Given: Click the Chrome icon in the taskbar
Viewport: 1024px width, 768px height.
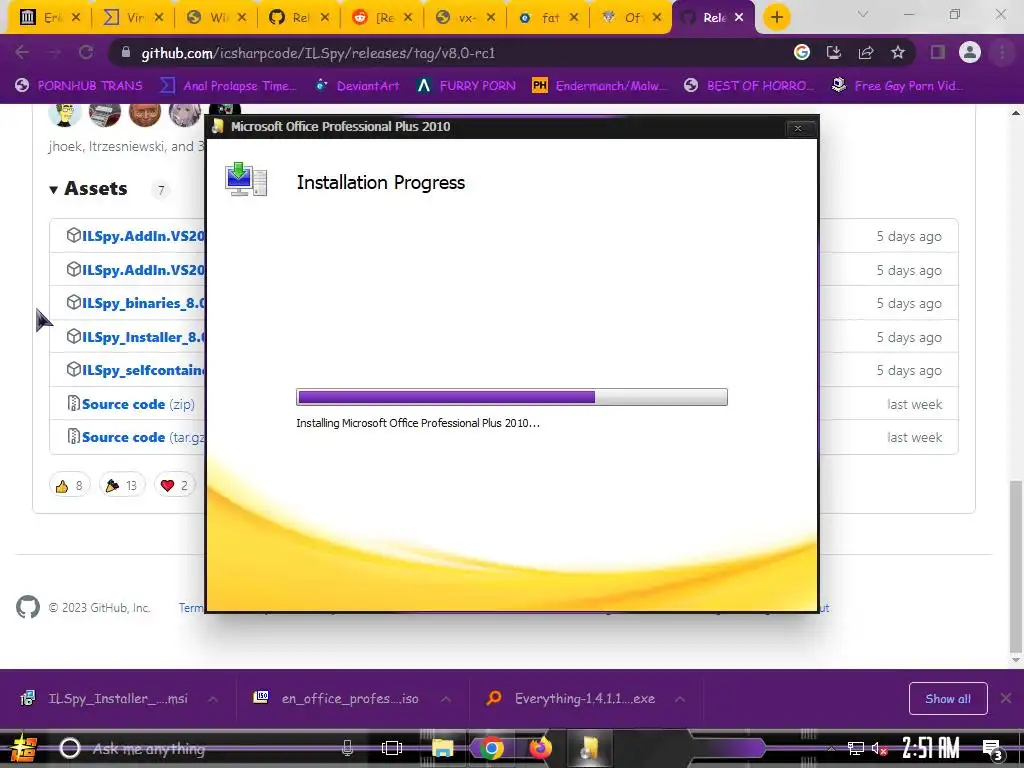Looking at the screenshot, I should point(491,748).
